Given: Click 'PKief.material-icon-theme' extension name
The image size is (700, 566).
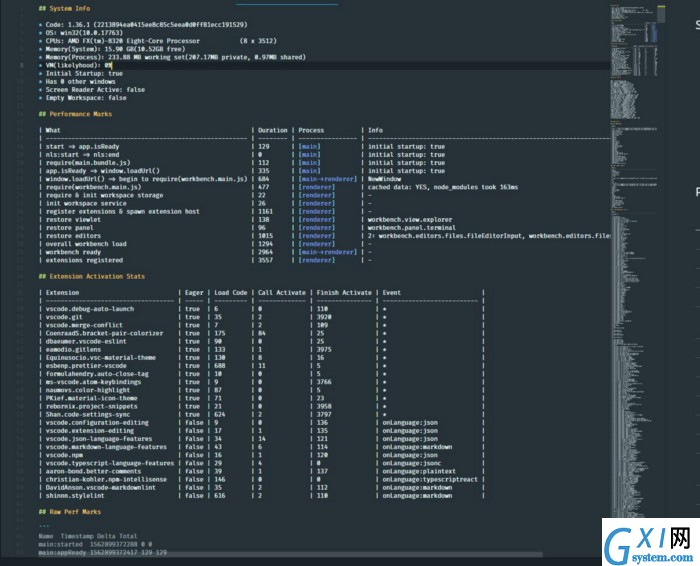Looking at the screenshot, I should pyautogui.click(x=92, y=398).
